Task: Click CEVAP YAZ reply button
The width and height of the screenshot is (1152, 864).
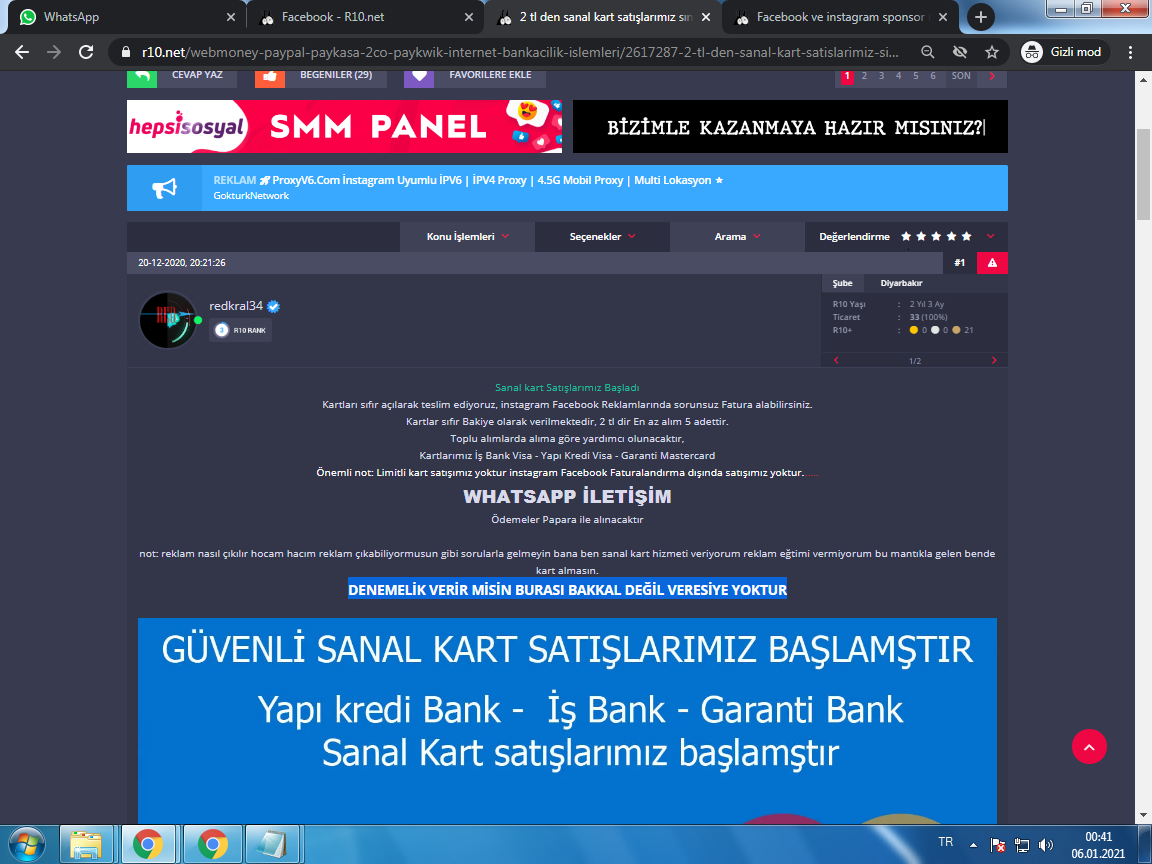Action: click(x=197, y=75)
